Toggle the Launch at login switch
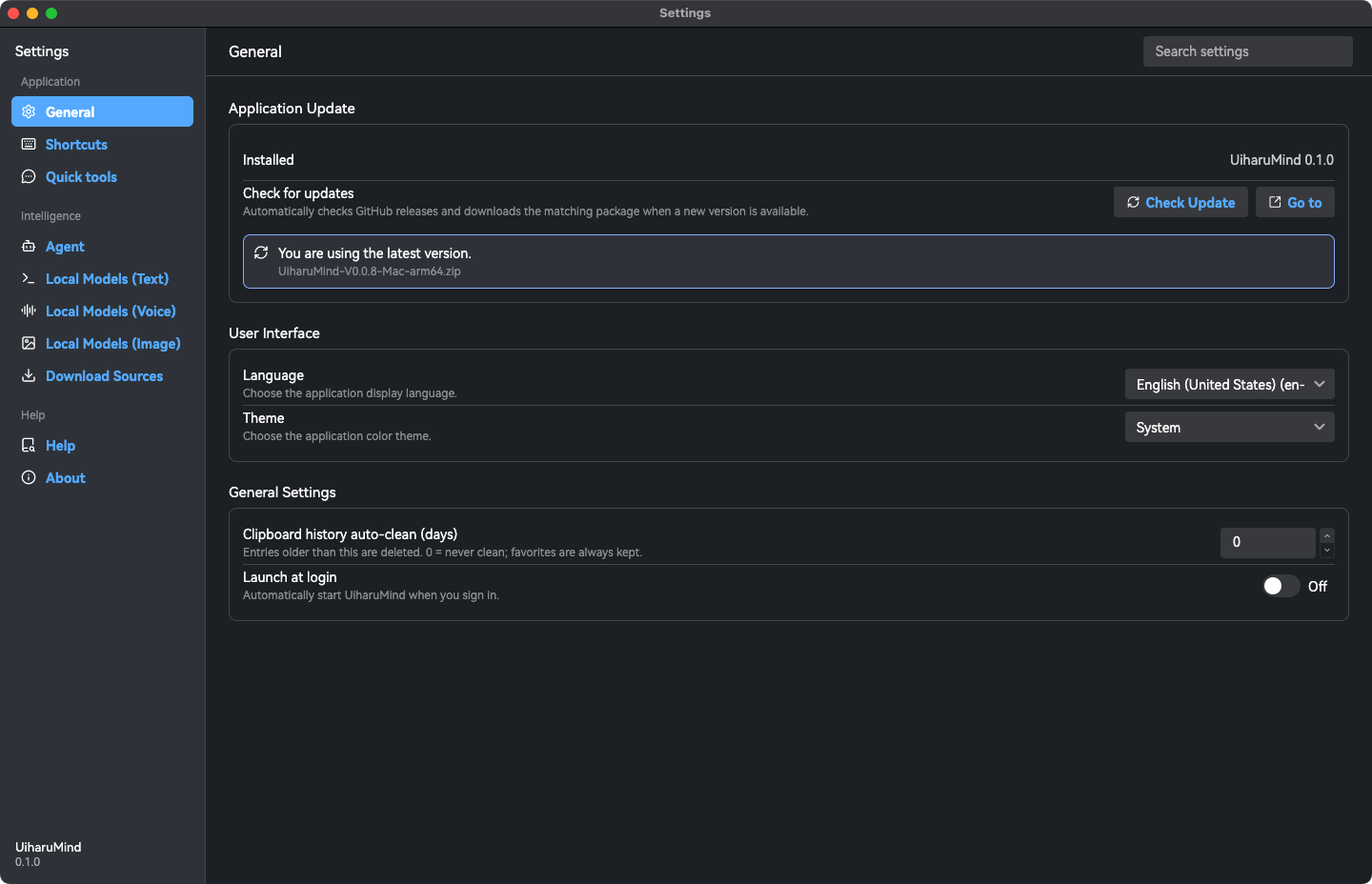Screen dimensions: 1372x884 1281,586
